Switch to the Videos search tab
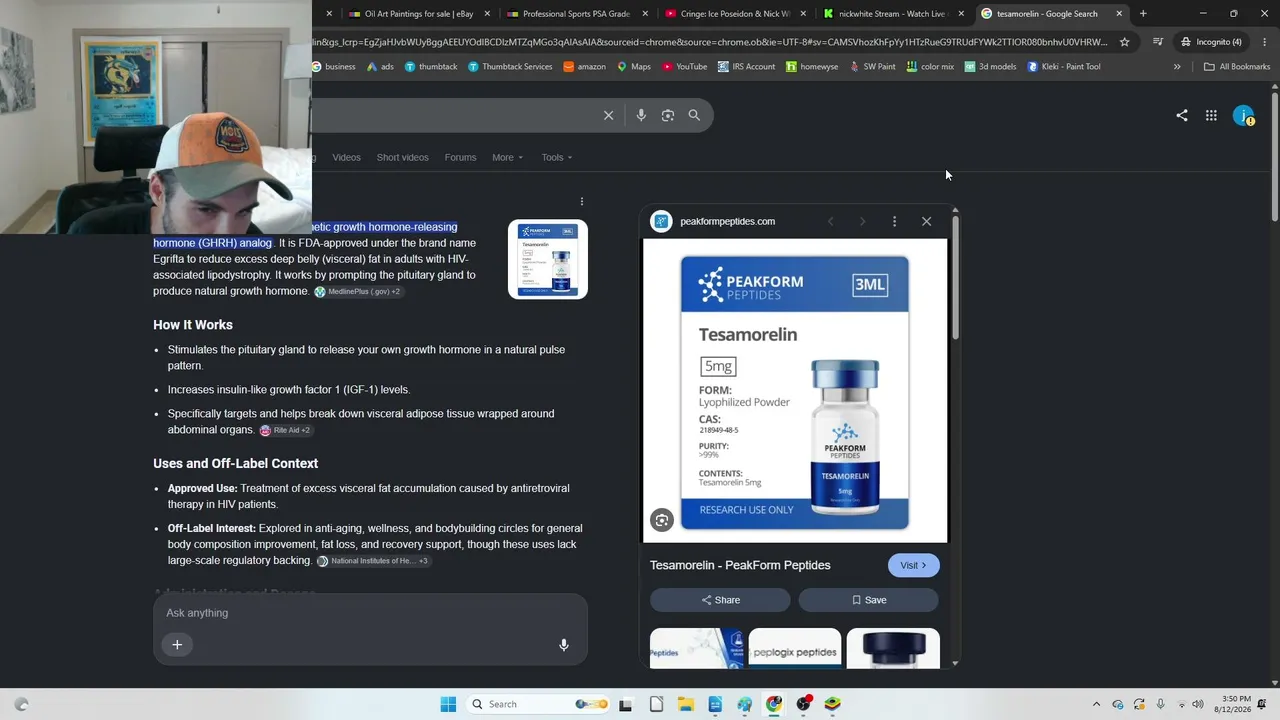Screen dimensions: 1280x720 346,157
